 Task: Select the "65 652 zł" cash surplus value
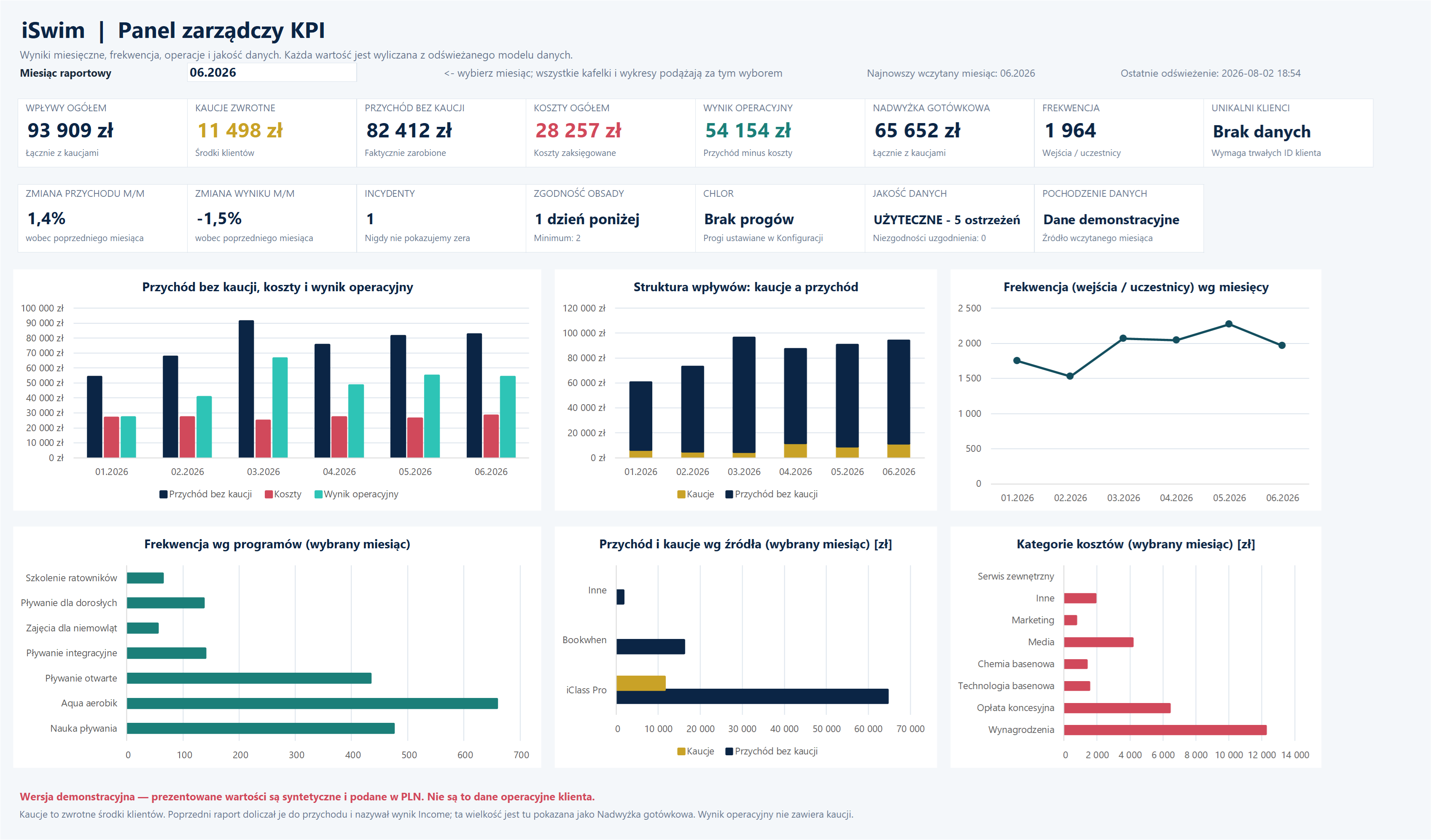tap(917, 131)
